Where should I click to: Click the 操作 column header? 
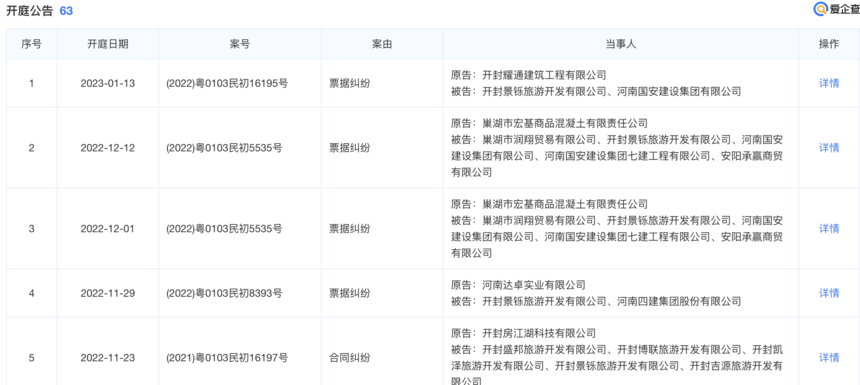[829, 44]
